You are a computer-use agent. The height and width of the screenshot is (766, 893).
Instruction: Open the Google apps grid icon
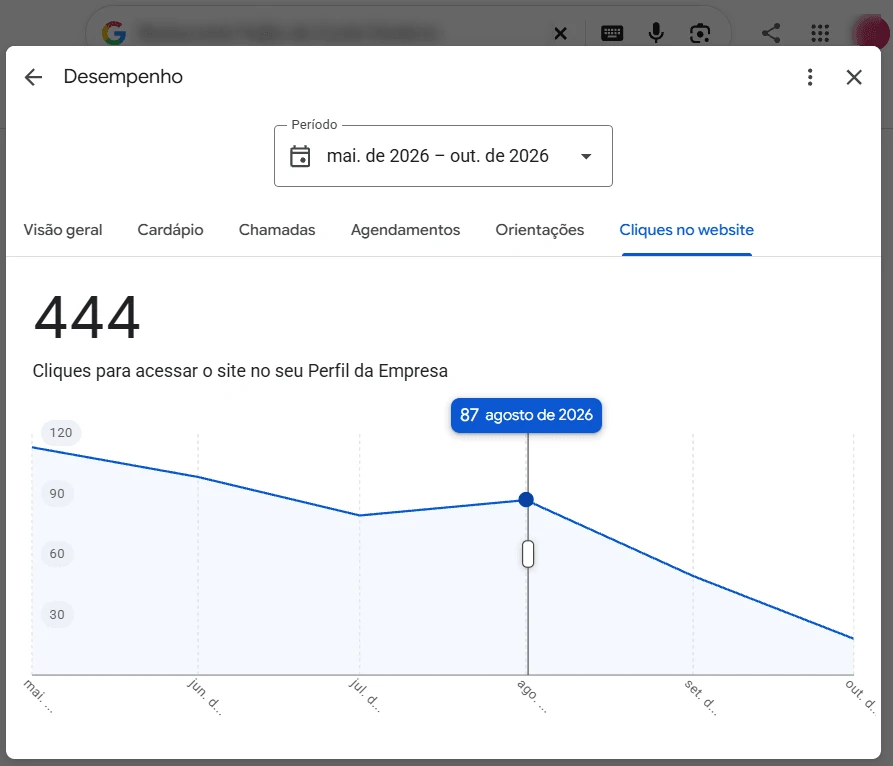[x=820, y=33]
